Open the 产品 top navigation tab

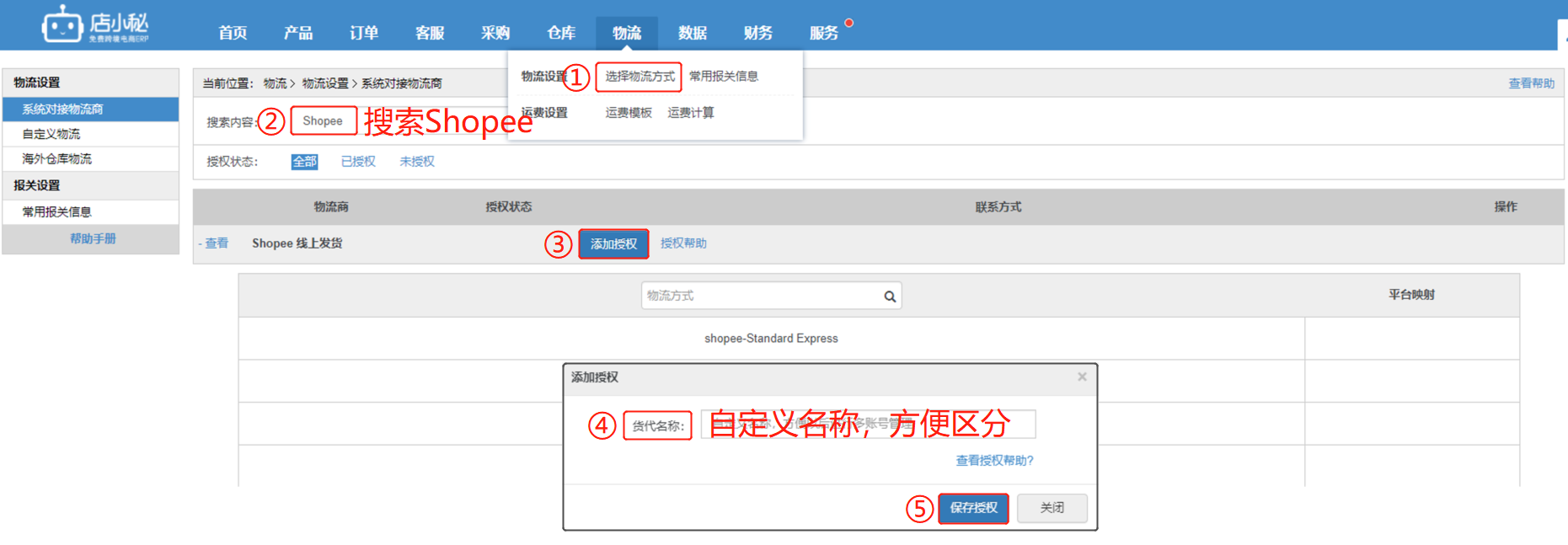tap(298, 33)
